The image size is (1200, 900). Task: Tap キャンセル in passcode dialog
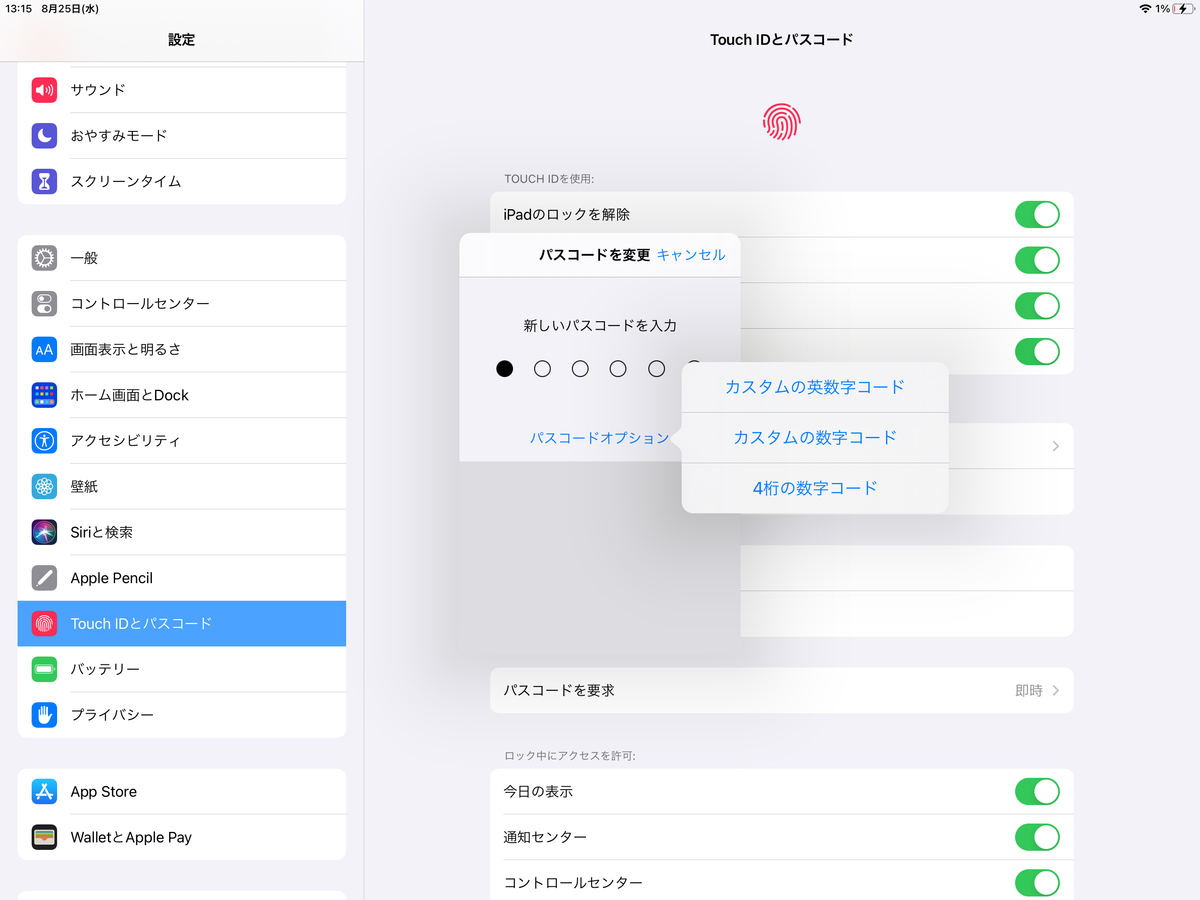pos(691,255)
